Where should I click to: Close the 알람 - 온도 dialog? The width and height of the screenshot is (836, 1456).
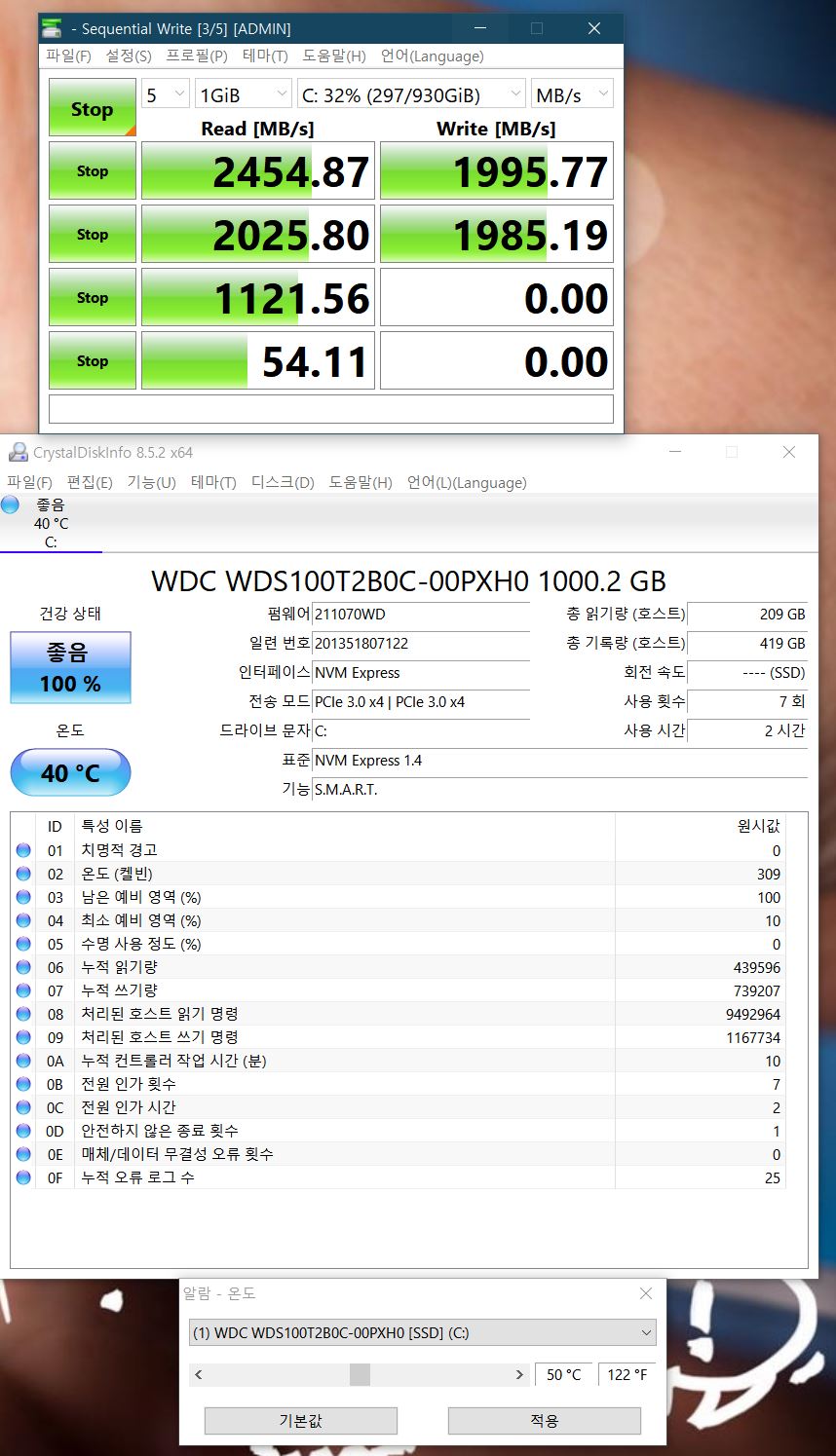pos(645,1293)
